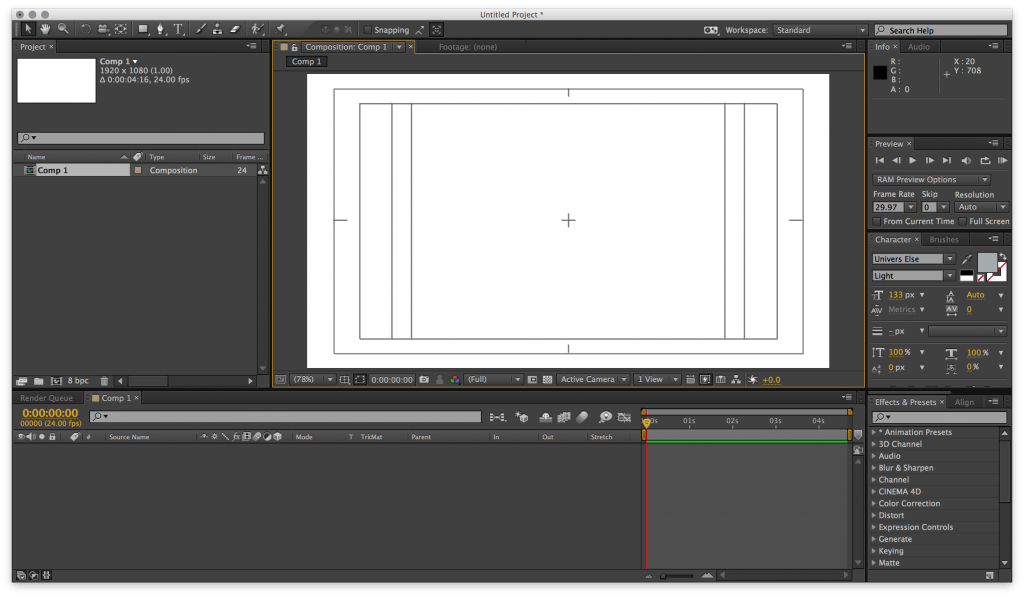Toggle the Pixel Aspect Ratio Correction button

pos(690,379)
